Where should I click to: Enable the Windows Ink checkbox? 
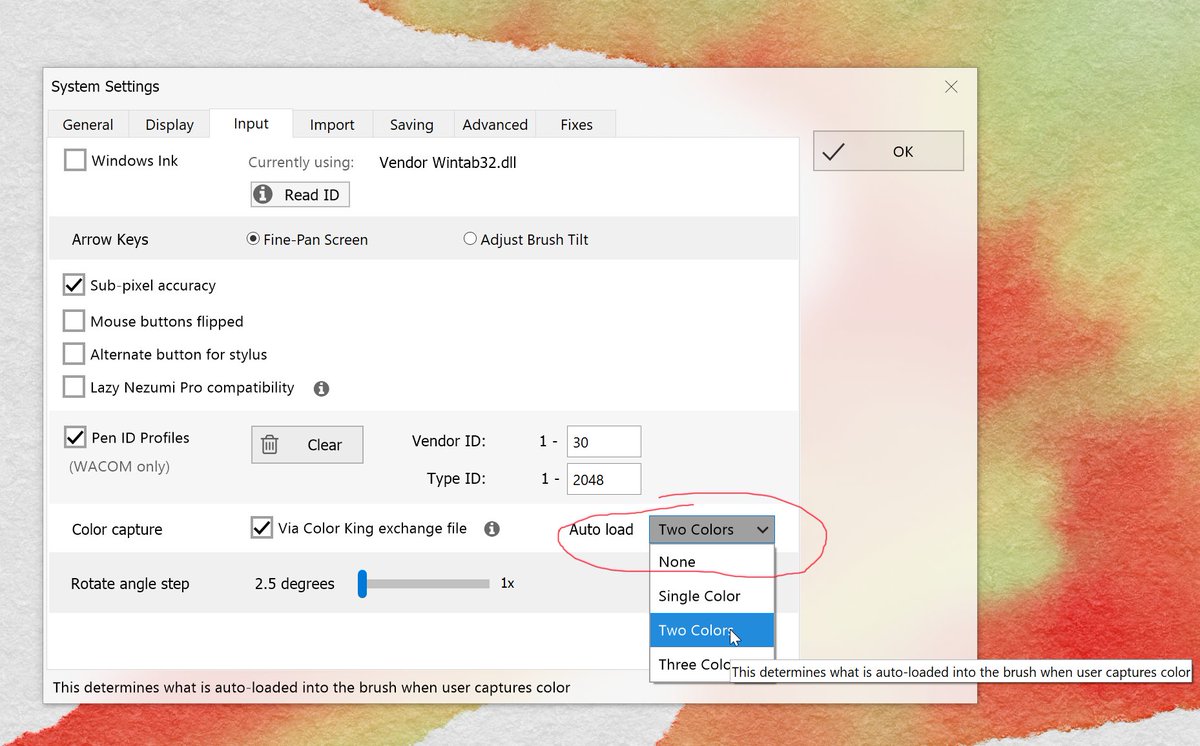pyautogui.click(x=75, y=160)
